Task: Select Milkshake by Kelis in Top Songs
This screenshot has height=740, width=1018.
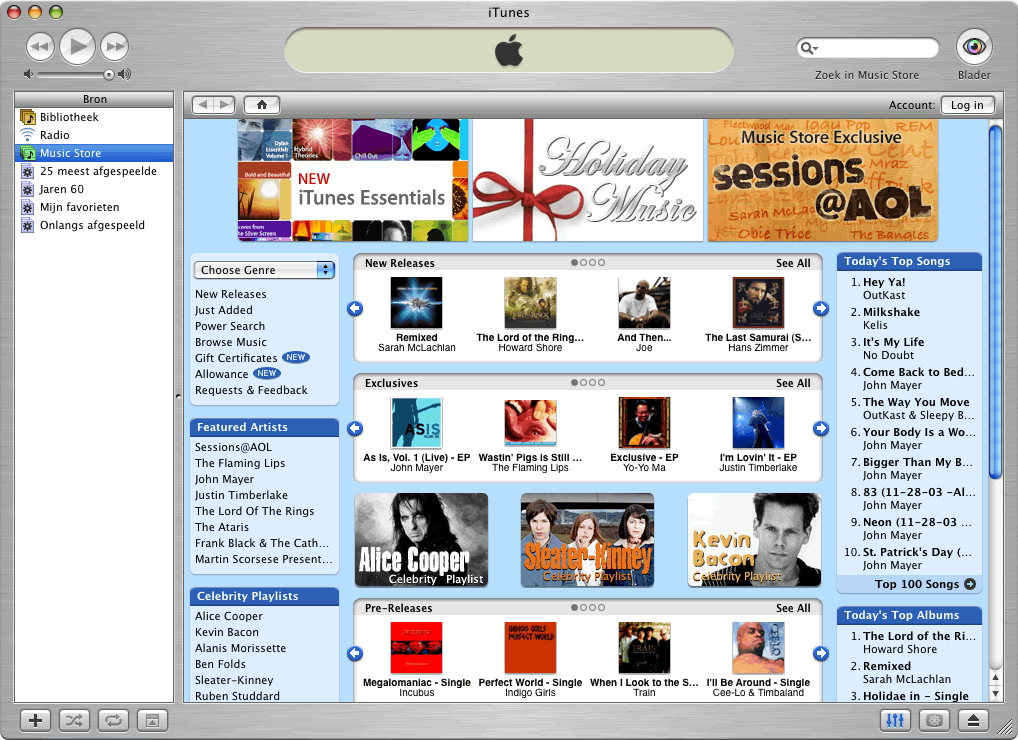Action: pyautogui.click(x=891, y=312)
